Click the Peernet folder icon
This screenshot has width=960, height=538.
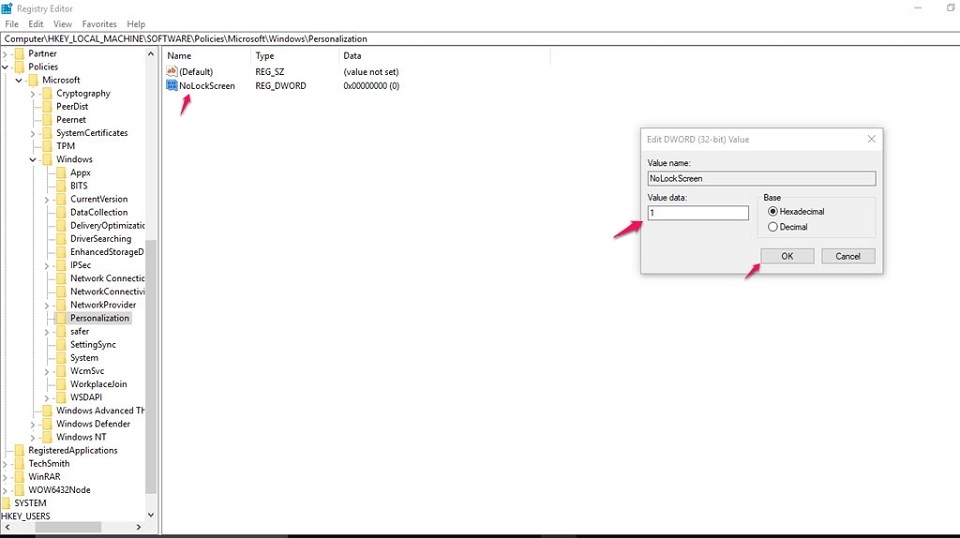click(47, 119)
